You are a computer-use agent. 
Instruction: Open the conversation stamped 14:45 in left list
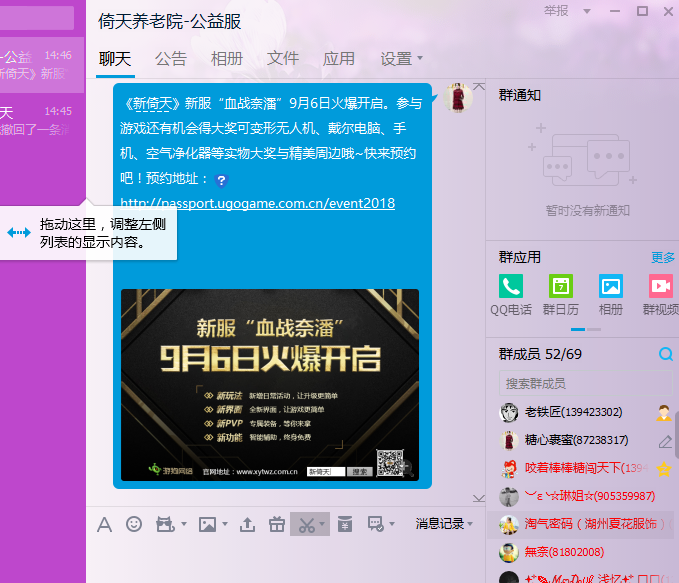tap(42, 121)
